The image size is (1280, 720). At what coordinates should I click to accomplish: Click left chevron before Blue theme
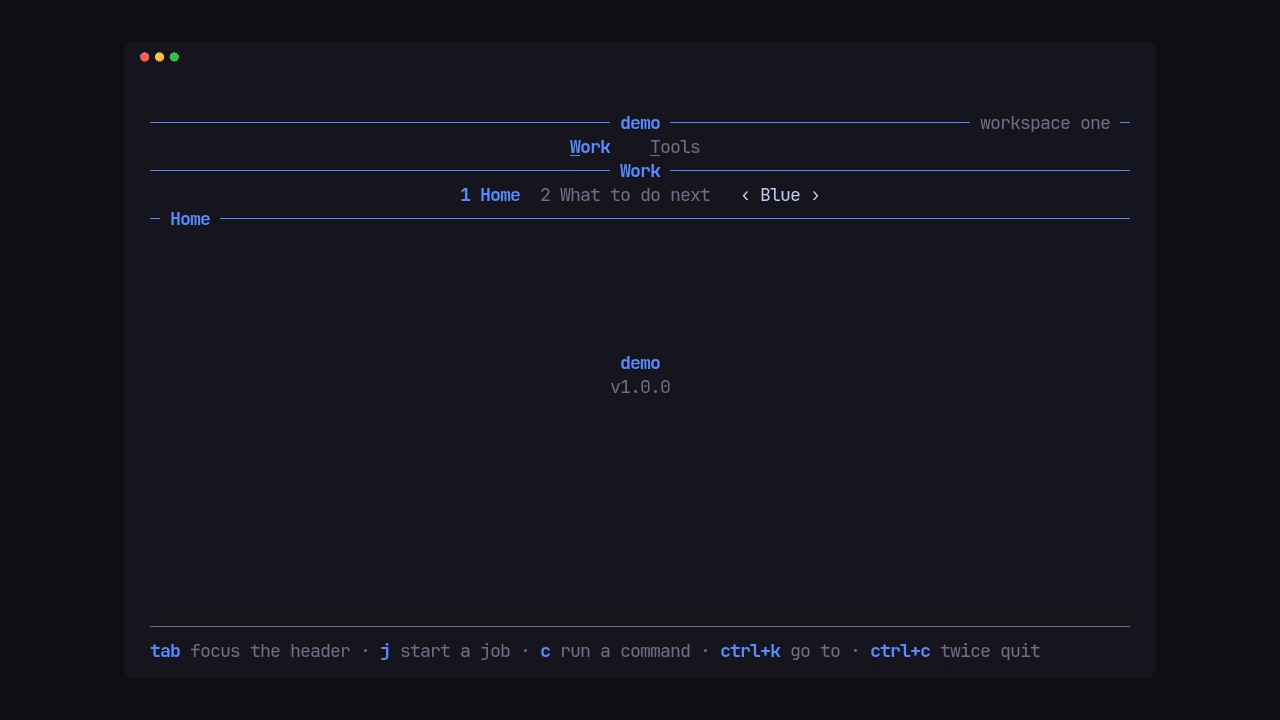745,195
